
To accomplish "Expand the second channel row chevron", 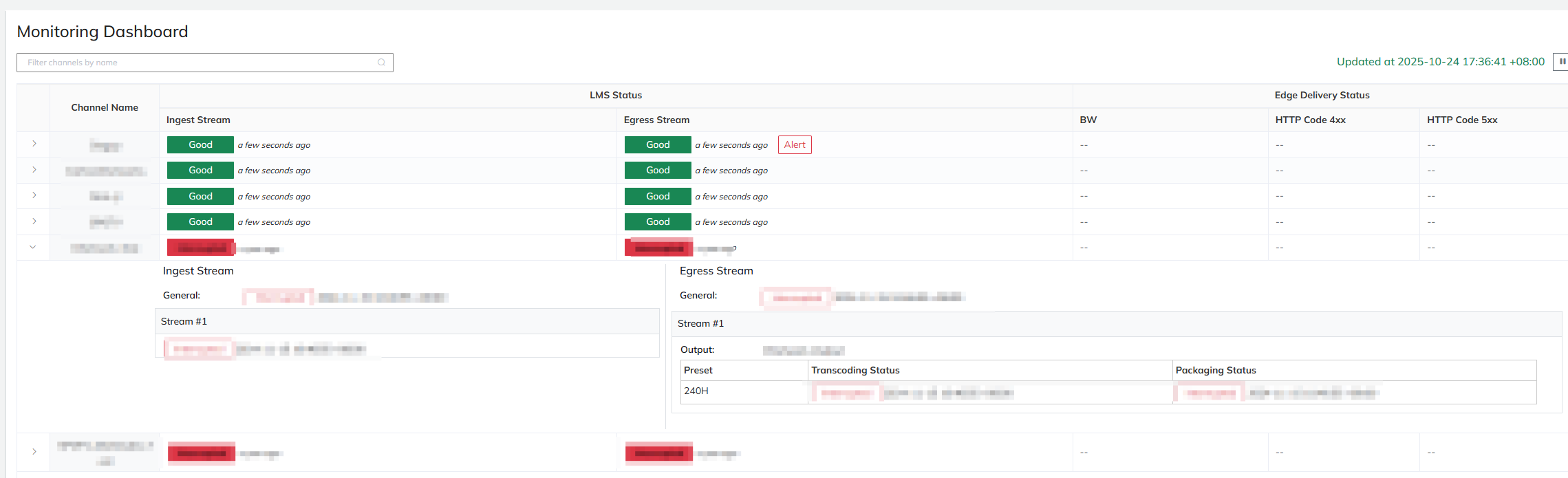I will pos(34,170).
